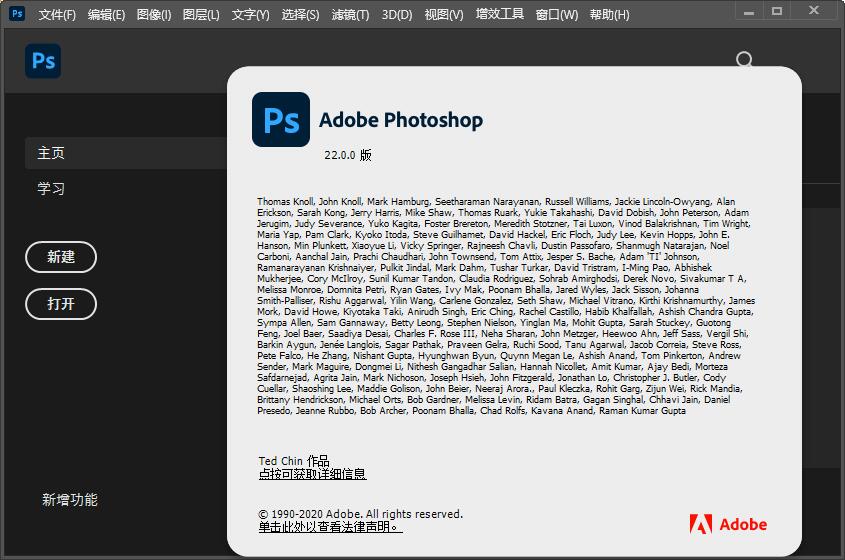Click the 22.0.0 版 version text
This screenshot has height=560, width=845.
click(348, 155)
